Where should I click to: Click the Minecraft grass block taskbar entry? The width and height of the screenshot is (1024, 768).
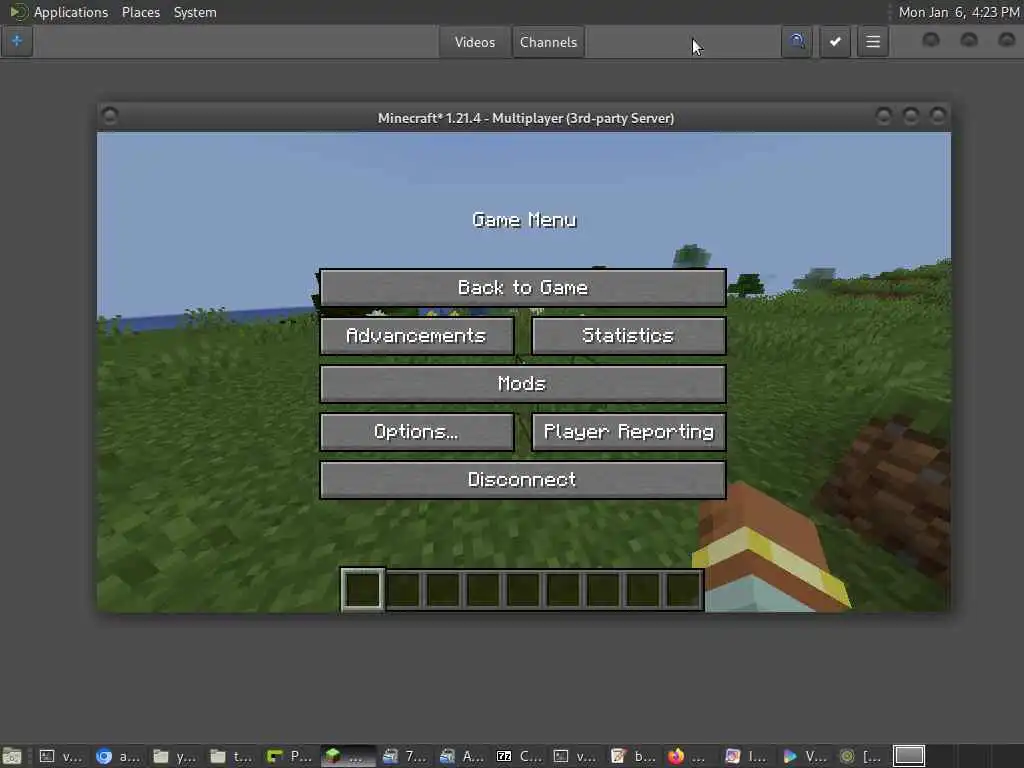coord(346,756)
